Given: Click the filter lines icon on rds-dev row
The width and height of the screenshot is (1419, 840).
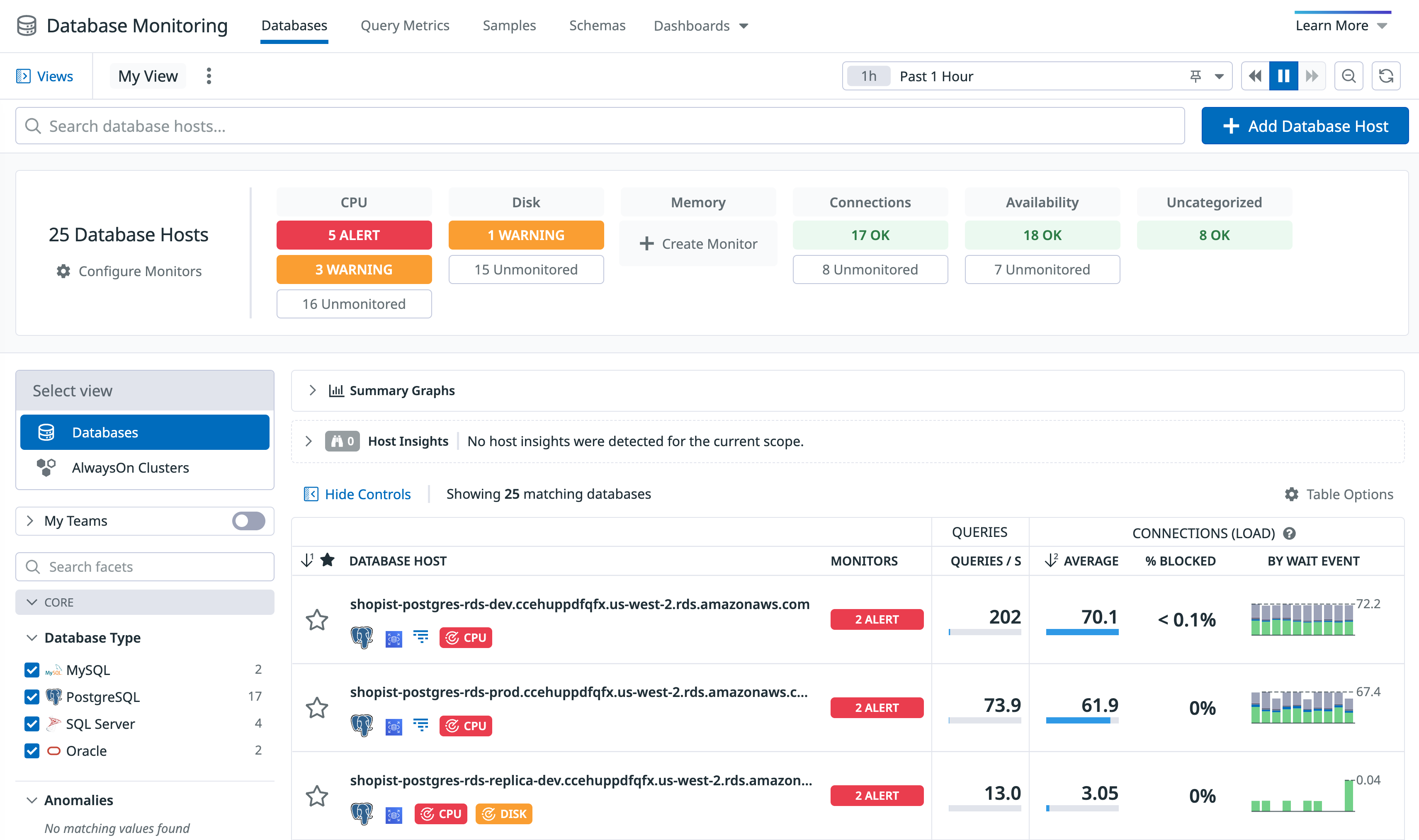Looking at the screenshot, I should tap(420, 637).
